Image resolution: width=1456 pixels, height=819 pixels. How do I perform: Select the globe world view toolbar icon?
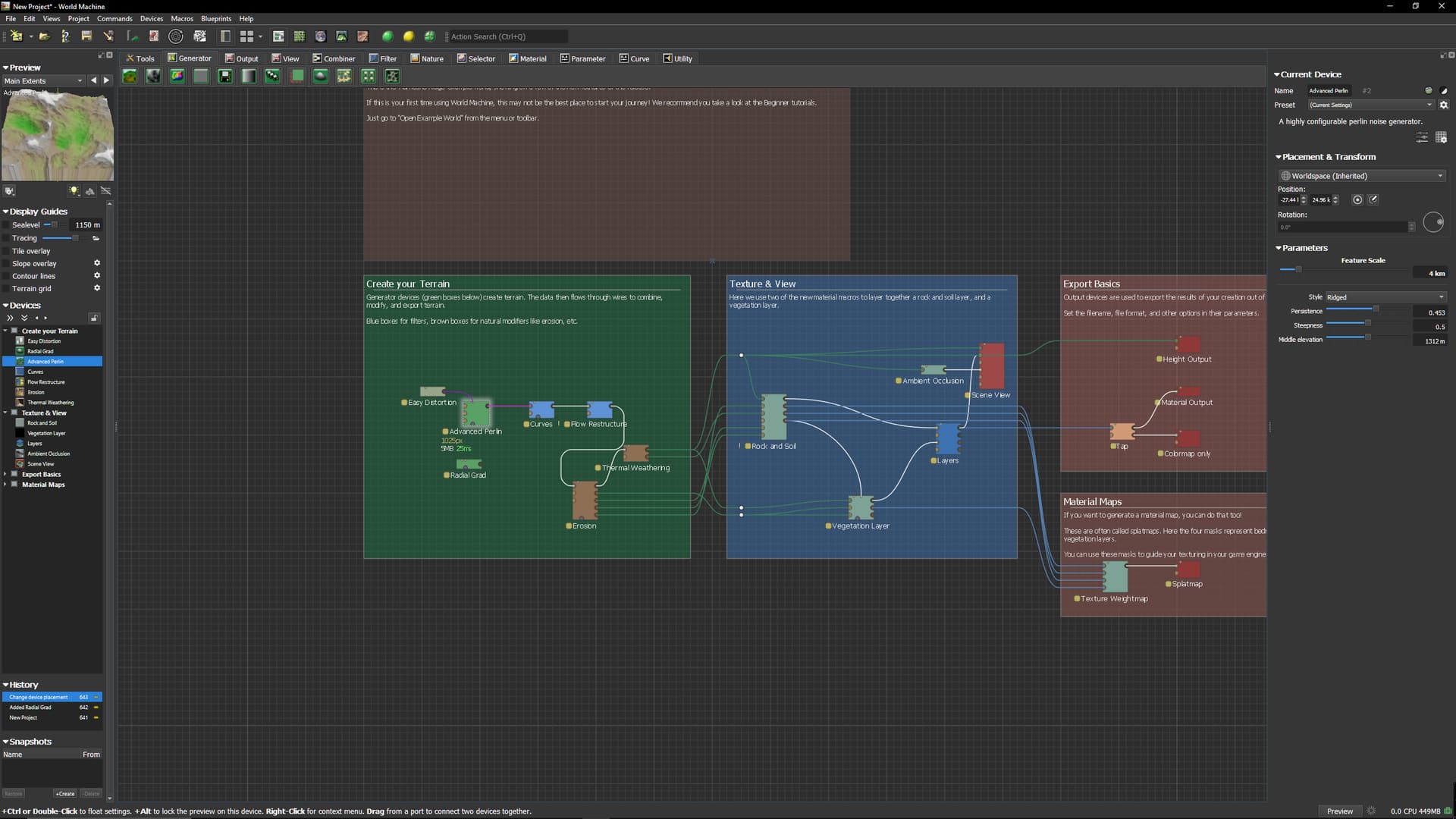(x=320, y=36)
